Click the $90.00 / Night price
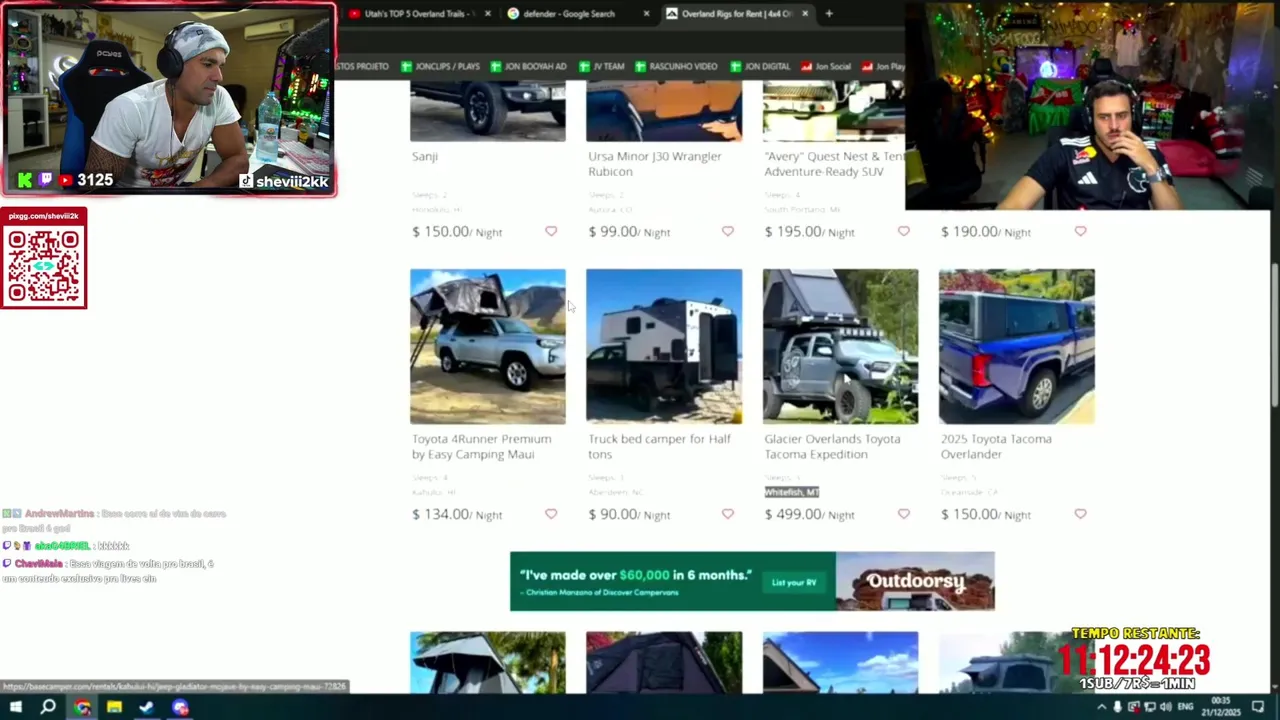Image resolution: width=1280 pixels, height=720 pixels. click(629, 514)
